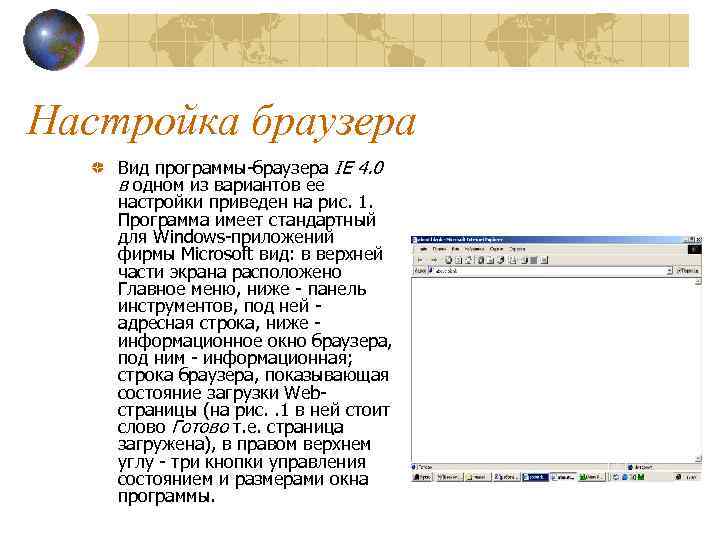Click the address bar input field

point(549,271)
